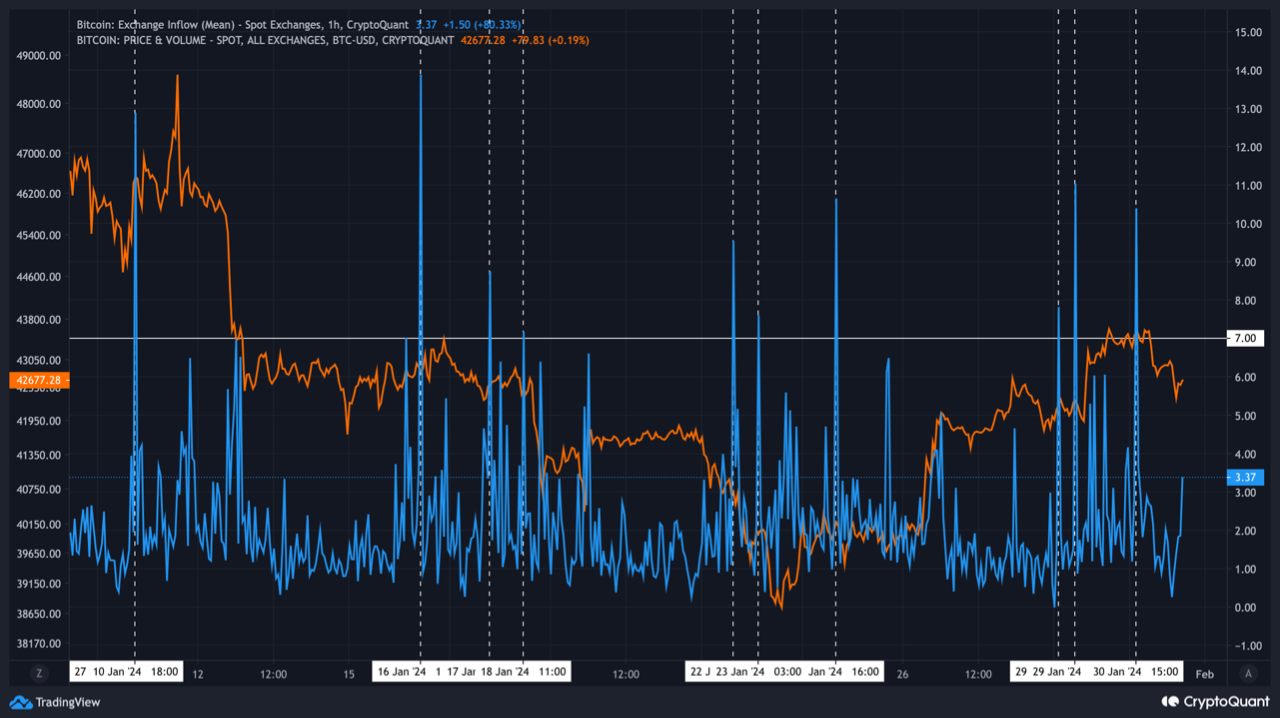Toggle auto scale with the A button

pyautogui.click(x=1247, y=672)
